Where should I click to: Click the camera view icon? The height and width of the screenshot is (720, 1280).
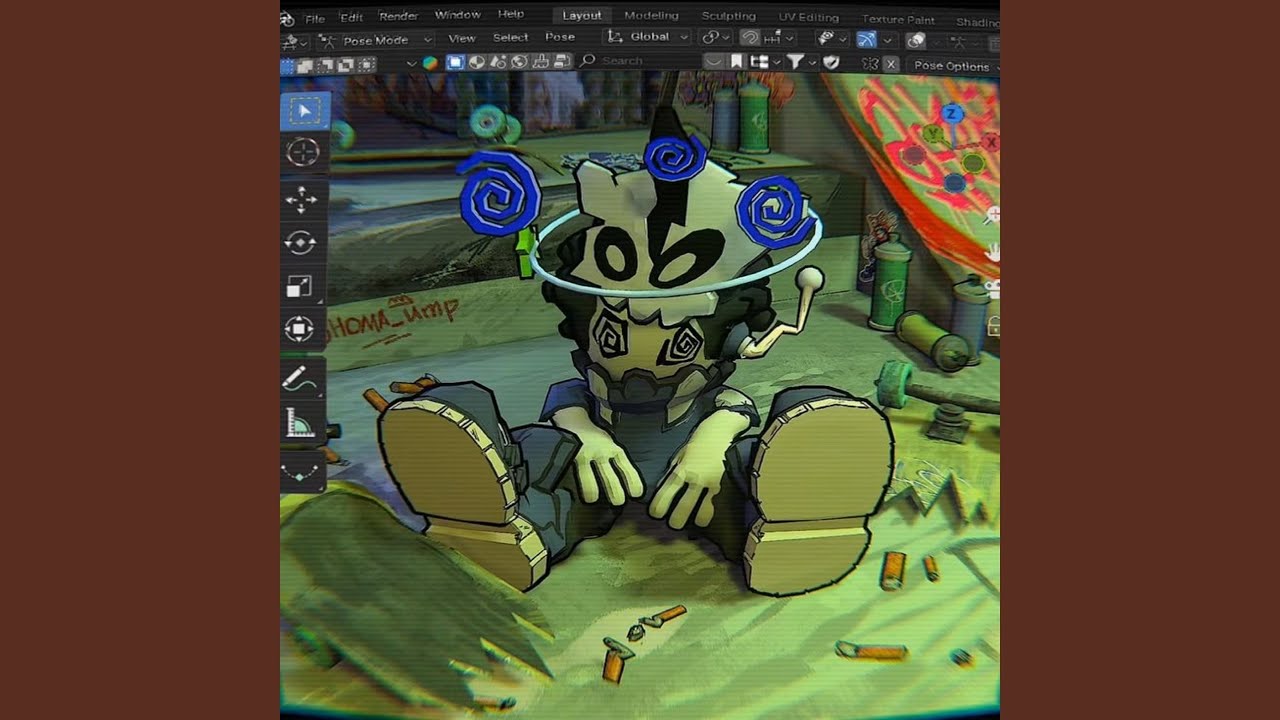pos(994,289)
